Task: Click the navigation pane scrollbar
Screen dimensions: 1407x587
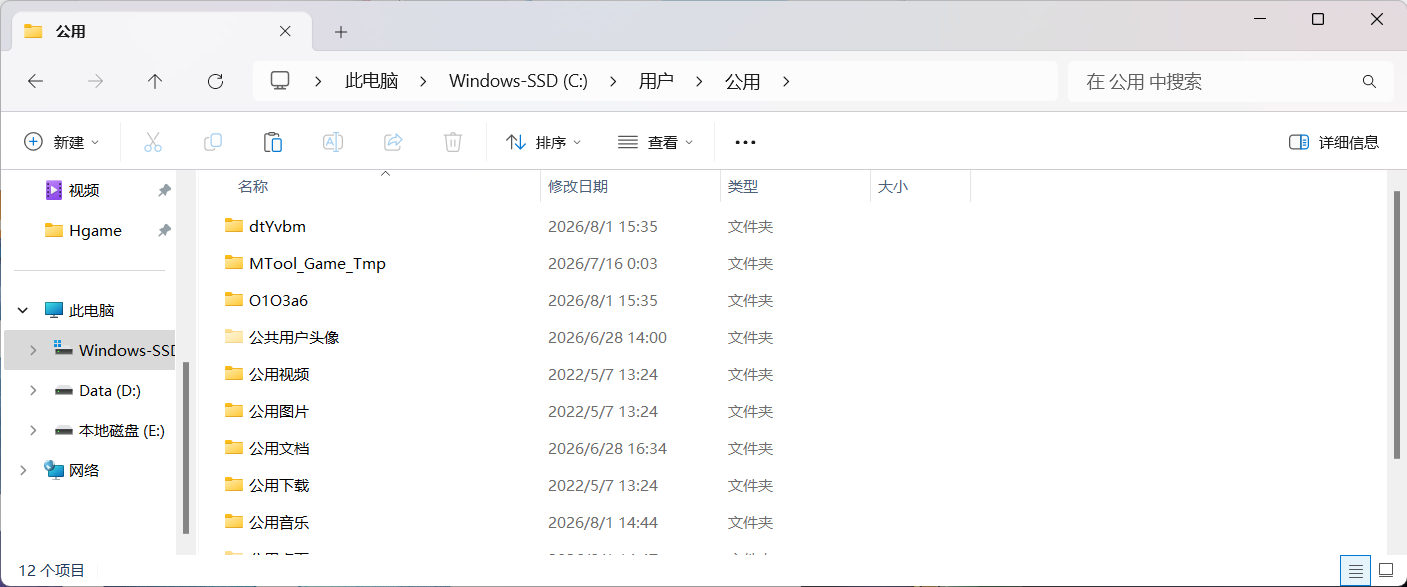Action: tap(185, 448)
